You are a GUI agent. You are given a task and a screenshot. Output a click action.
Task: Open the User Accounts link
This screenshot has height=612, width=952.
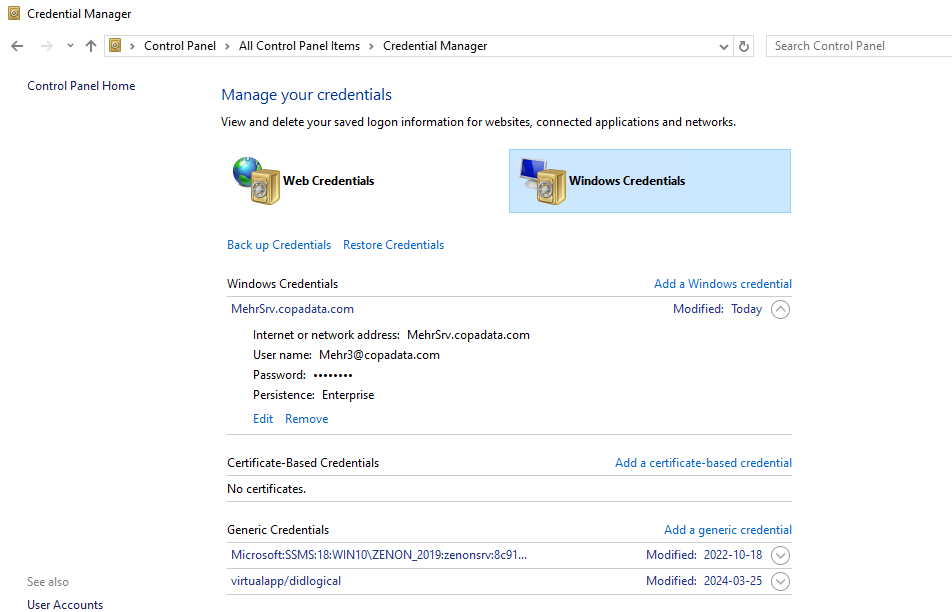tap(65, 604)
